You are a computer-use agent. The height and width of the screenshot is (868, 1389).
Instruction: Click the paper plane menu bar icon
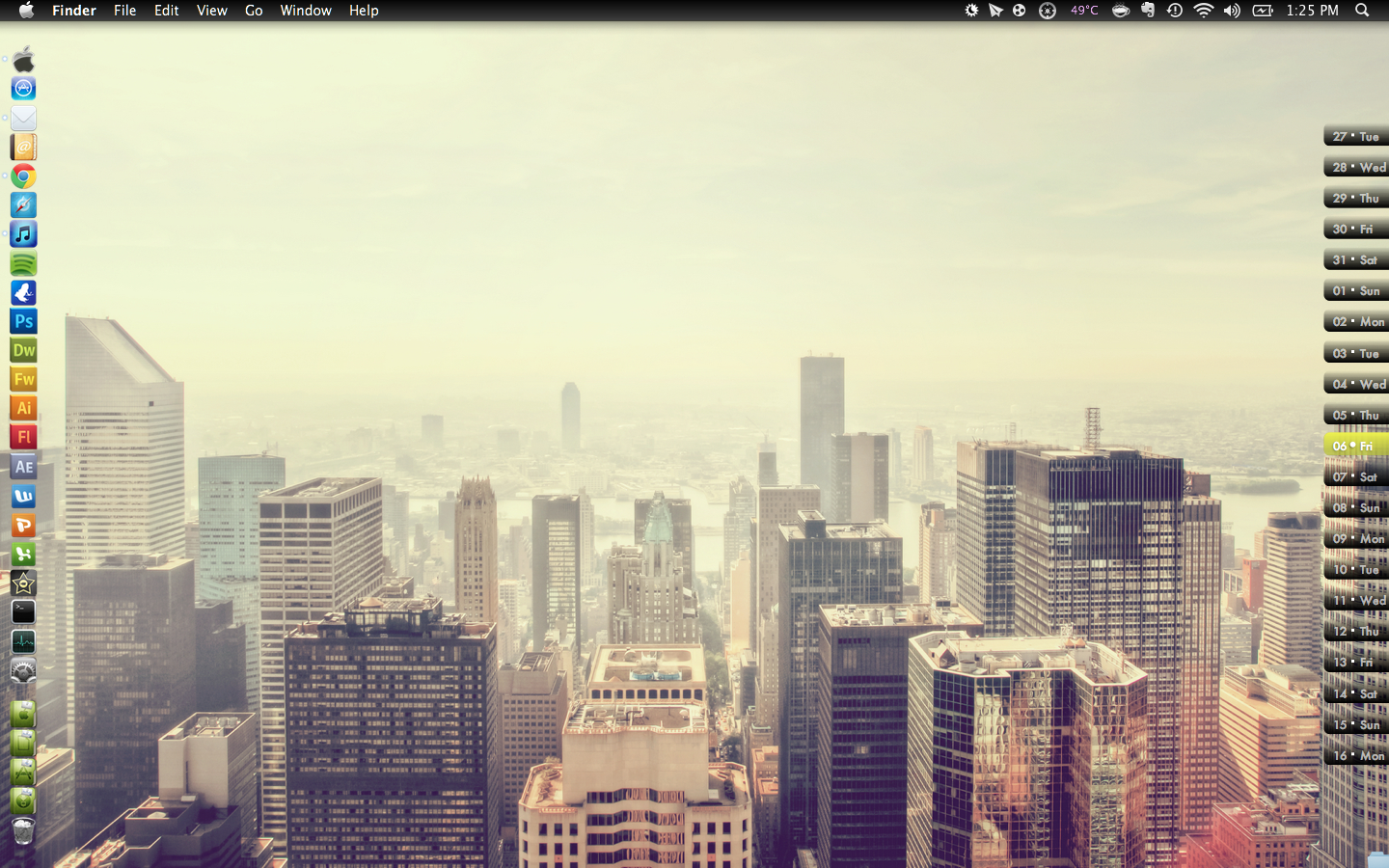pyautogui.click(x=995, y=11)
